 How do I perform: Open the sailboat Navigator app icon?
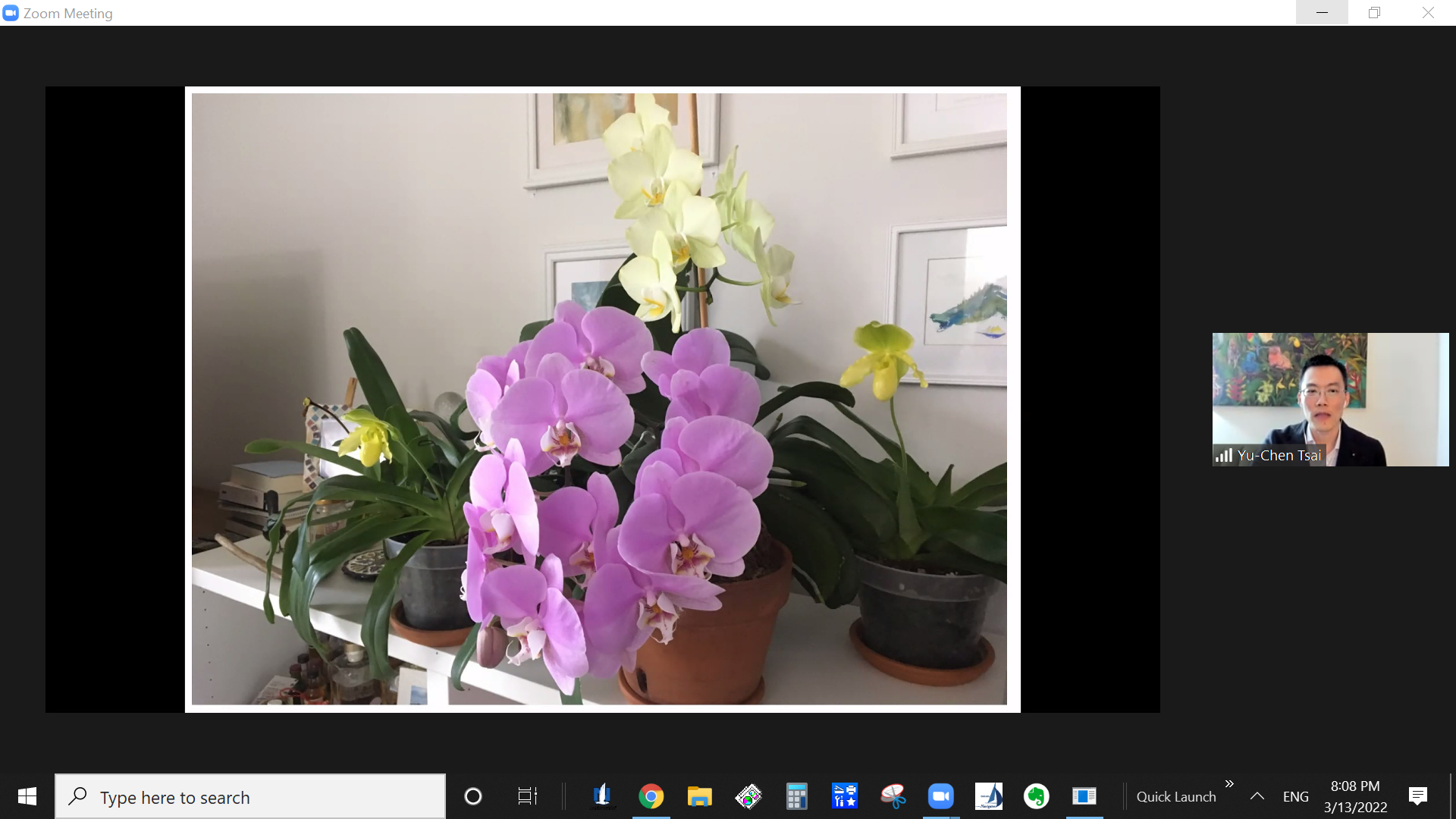coord(989,796)
